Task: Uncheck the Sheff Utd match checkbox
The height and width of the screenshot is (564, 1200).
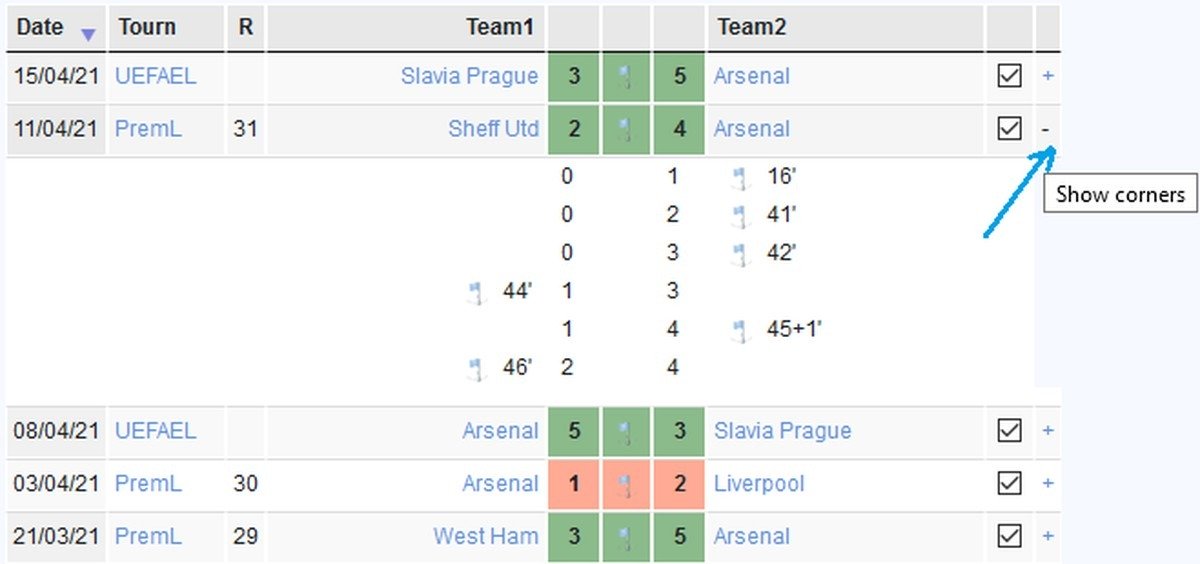Action: 1010,129
